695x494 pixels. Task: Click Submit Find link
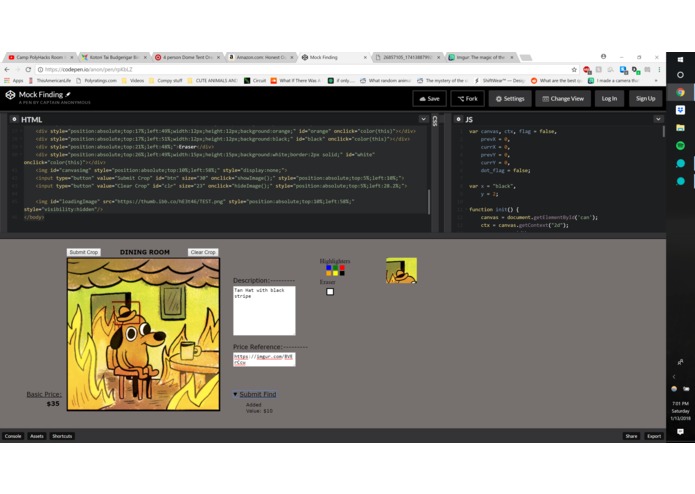(x=258, y=394)
